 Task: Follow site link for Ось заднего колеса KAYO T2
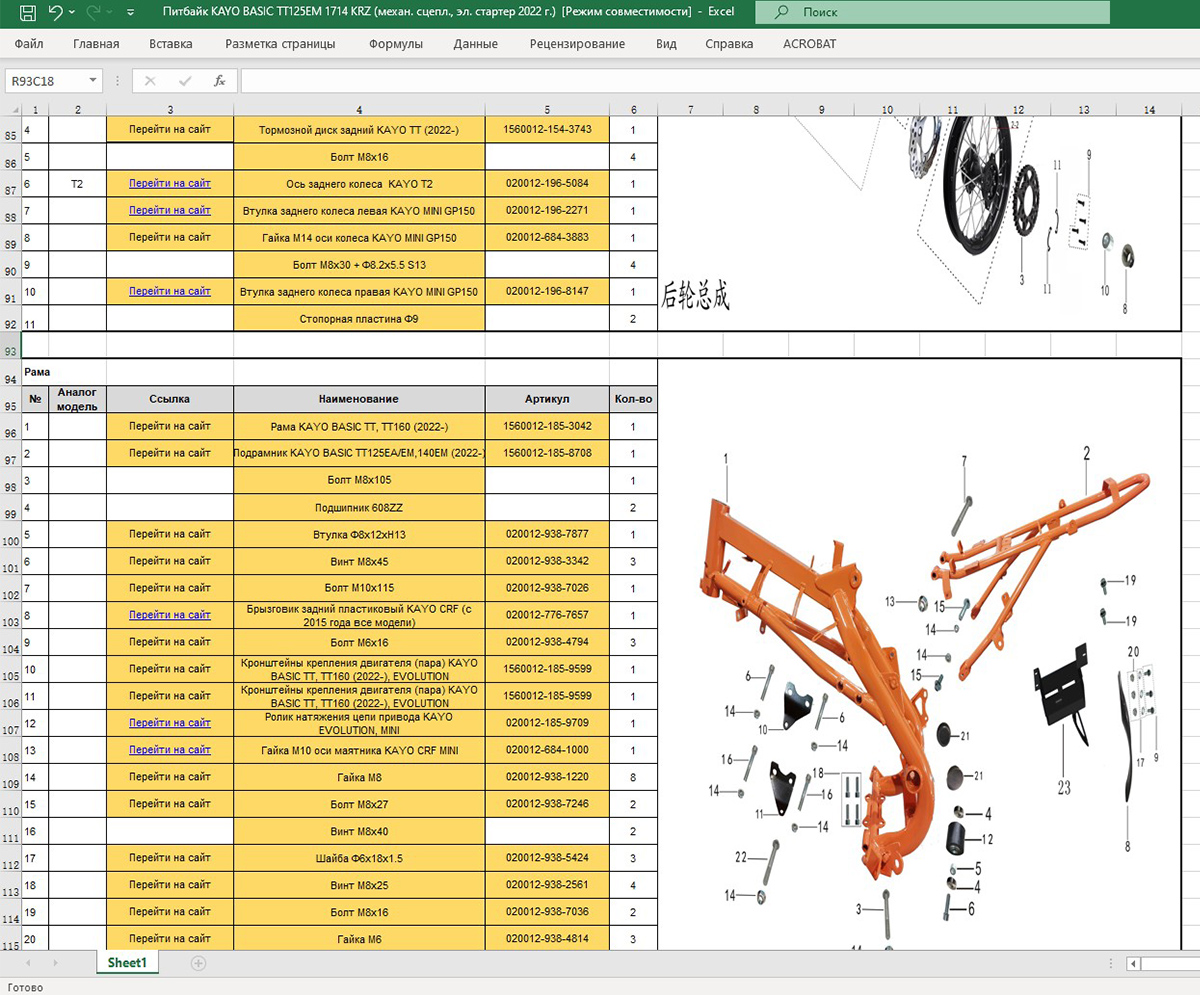click(x=170, y=184)
